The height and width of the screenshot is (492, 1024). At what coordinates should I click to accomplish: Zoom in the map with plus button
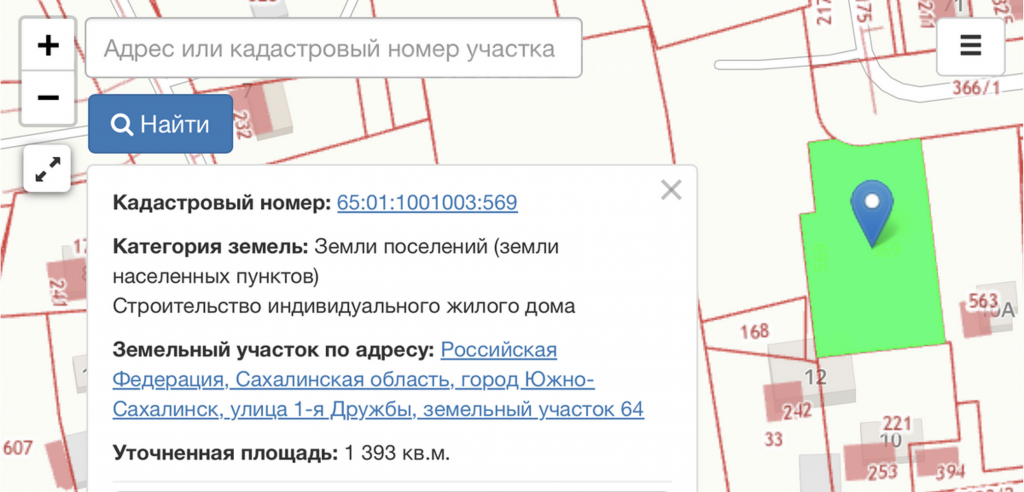point(48,46)
